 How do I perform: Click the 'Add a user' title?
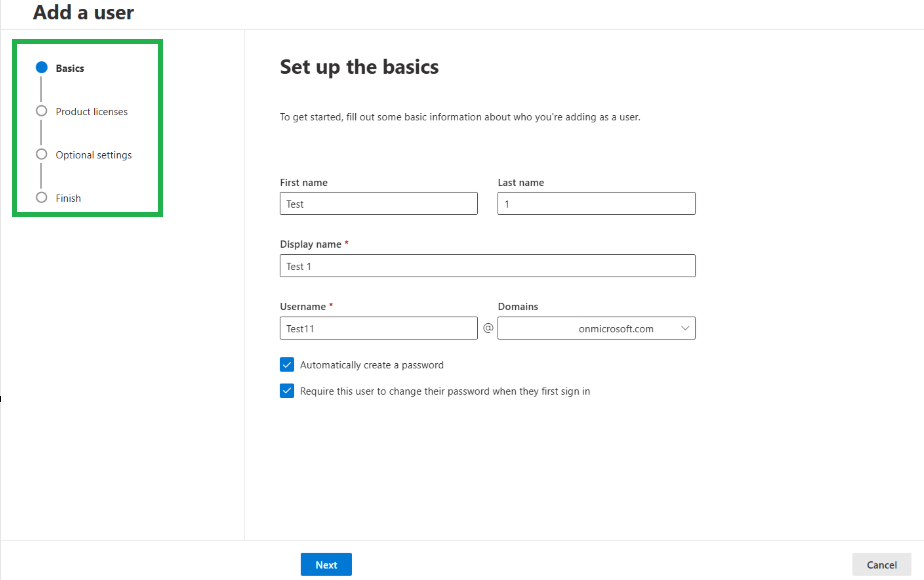click(x=83, y=12)
